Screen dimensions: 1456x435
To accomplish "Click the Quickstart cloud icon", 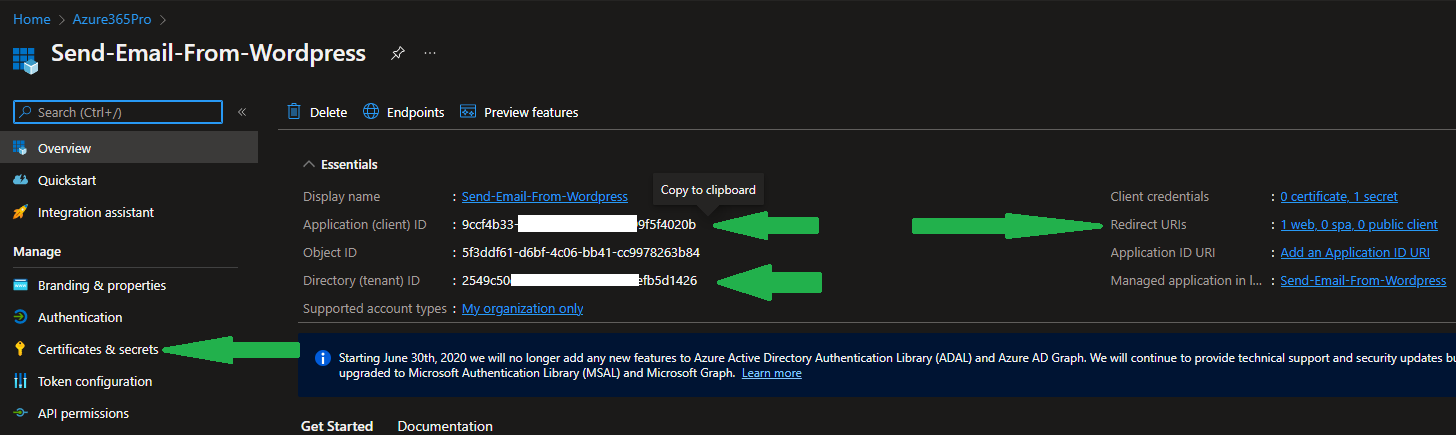I will (x=20, y=180).
